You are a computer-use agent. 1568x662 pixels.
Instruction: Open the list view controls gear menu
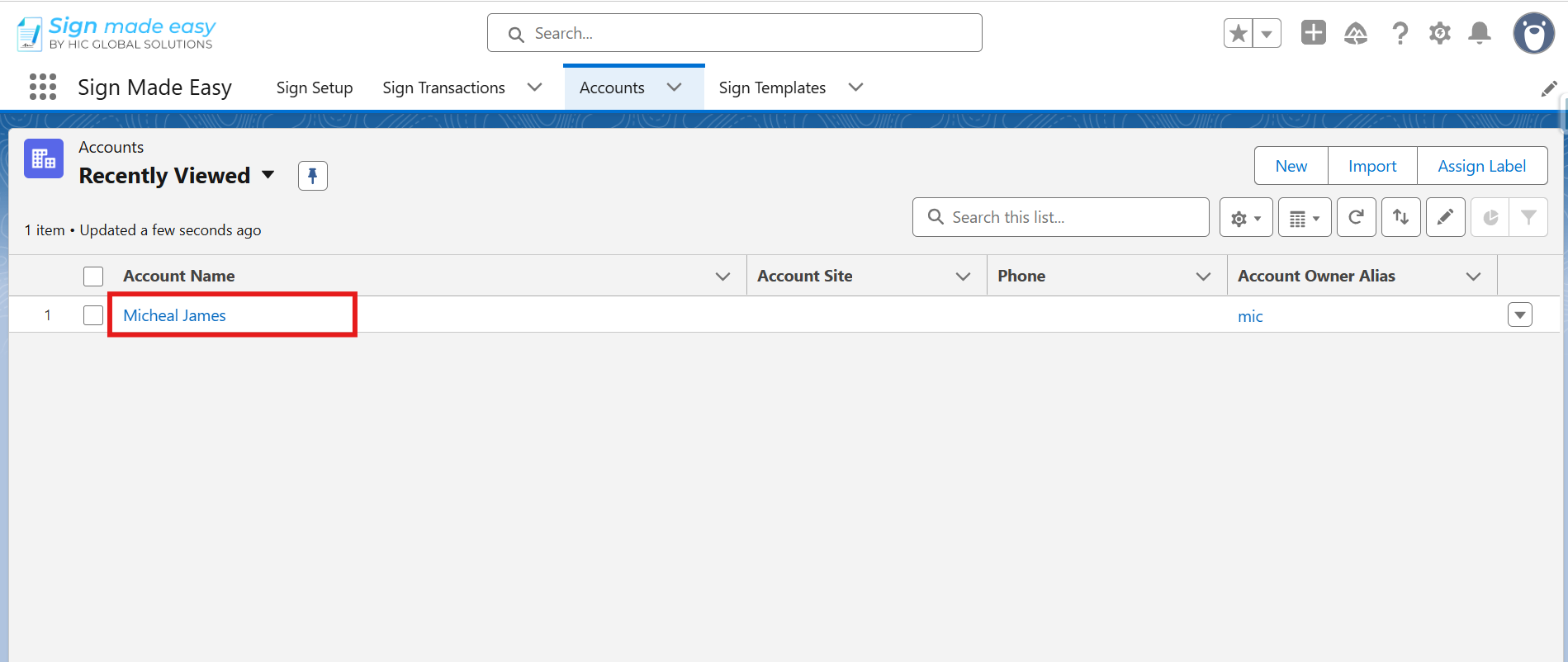1246,218
